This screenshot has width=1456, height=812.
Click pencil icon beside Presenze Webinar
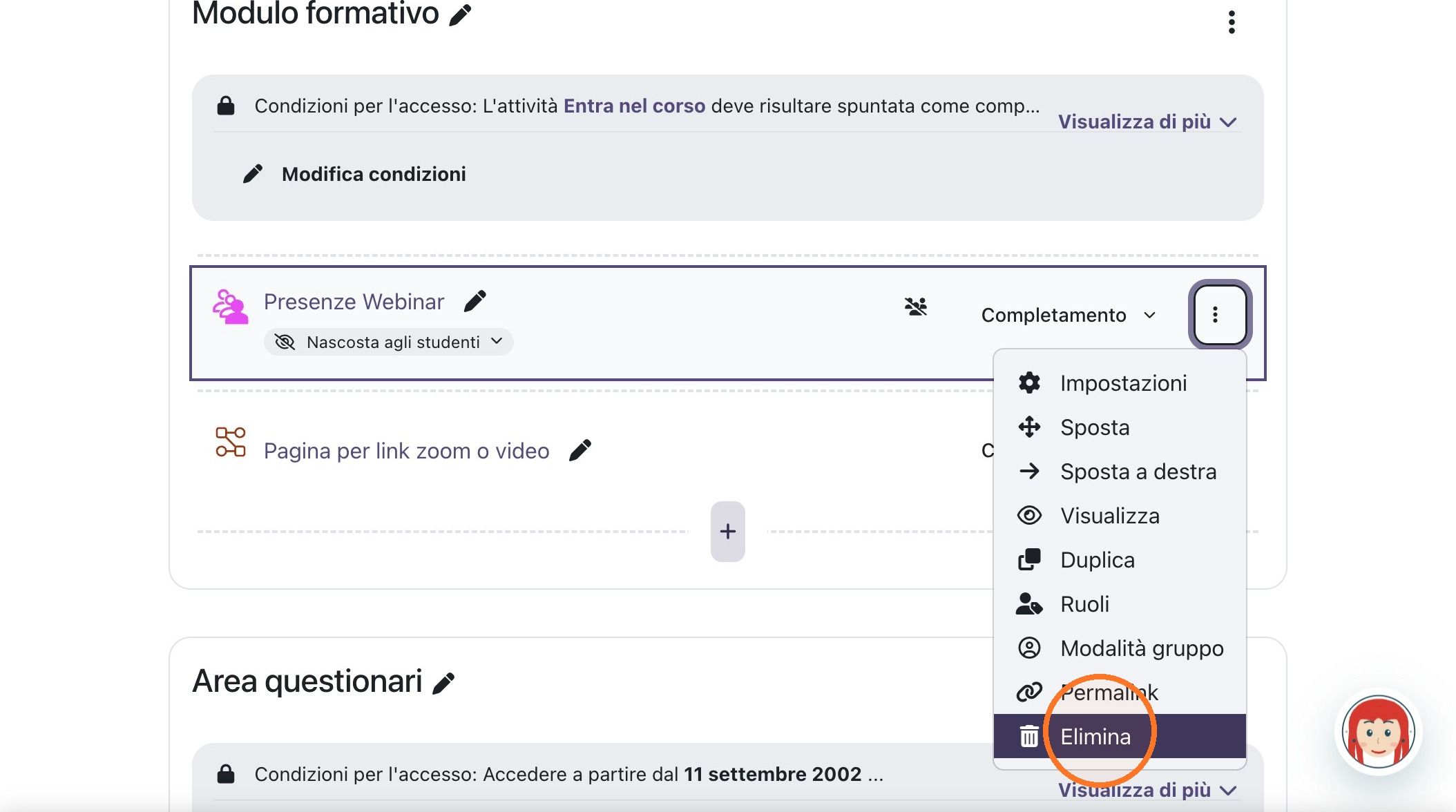475,301
